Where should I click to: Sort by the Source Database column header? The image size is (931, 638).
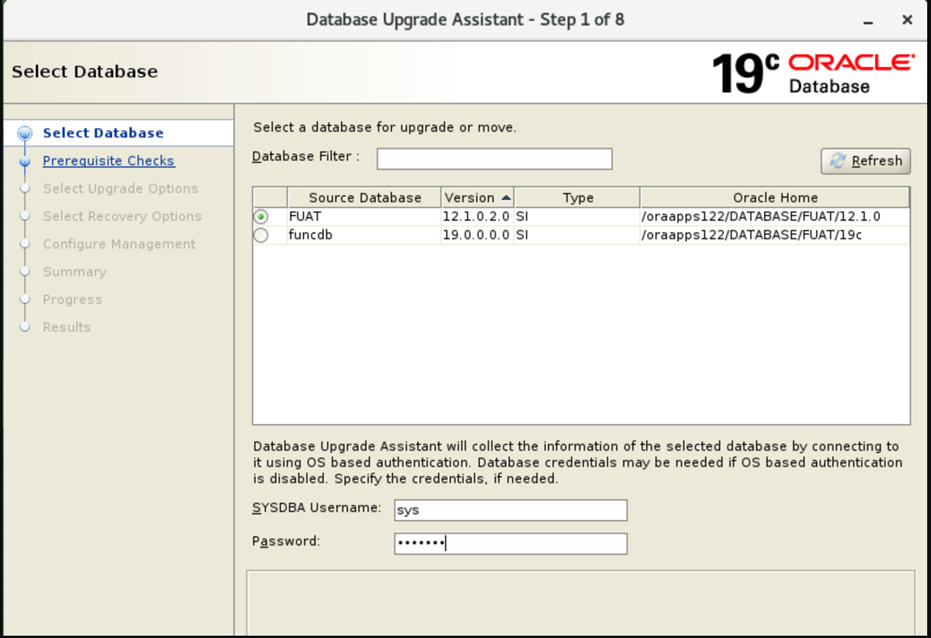[x=365, y=198]
